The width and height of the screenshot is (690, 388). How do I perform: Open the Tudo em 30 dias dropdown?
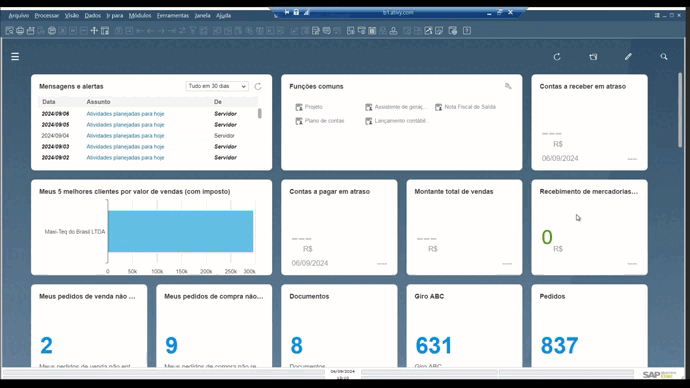217,86
